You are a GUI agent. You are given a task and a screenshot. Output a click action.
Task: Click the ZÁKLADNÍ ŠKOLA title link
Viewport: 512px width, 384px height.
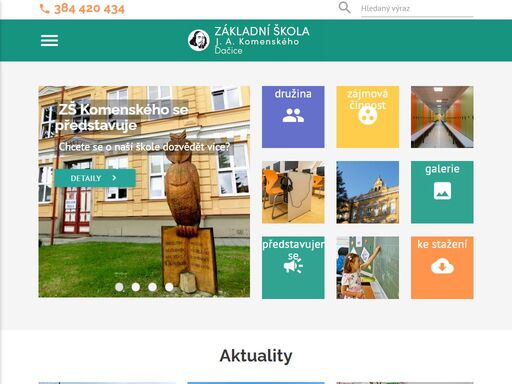click(x=262, y=31)
